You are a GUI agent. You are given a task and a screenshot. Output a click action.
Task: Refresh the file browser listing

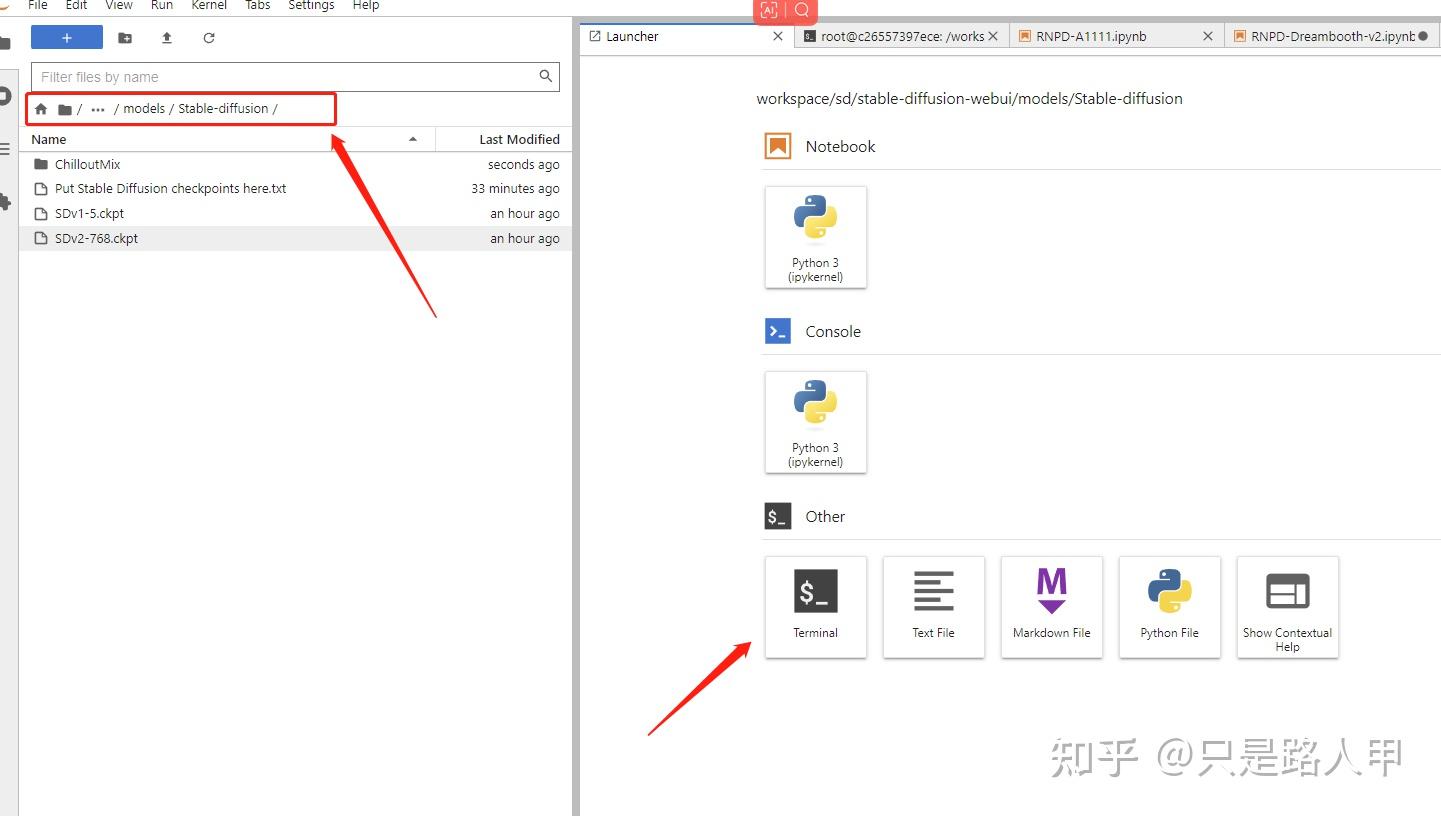[x=209, y=38]
